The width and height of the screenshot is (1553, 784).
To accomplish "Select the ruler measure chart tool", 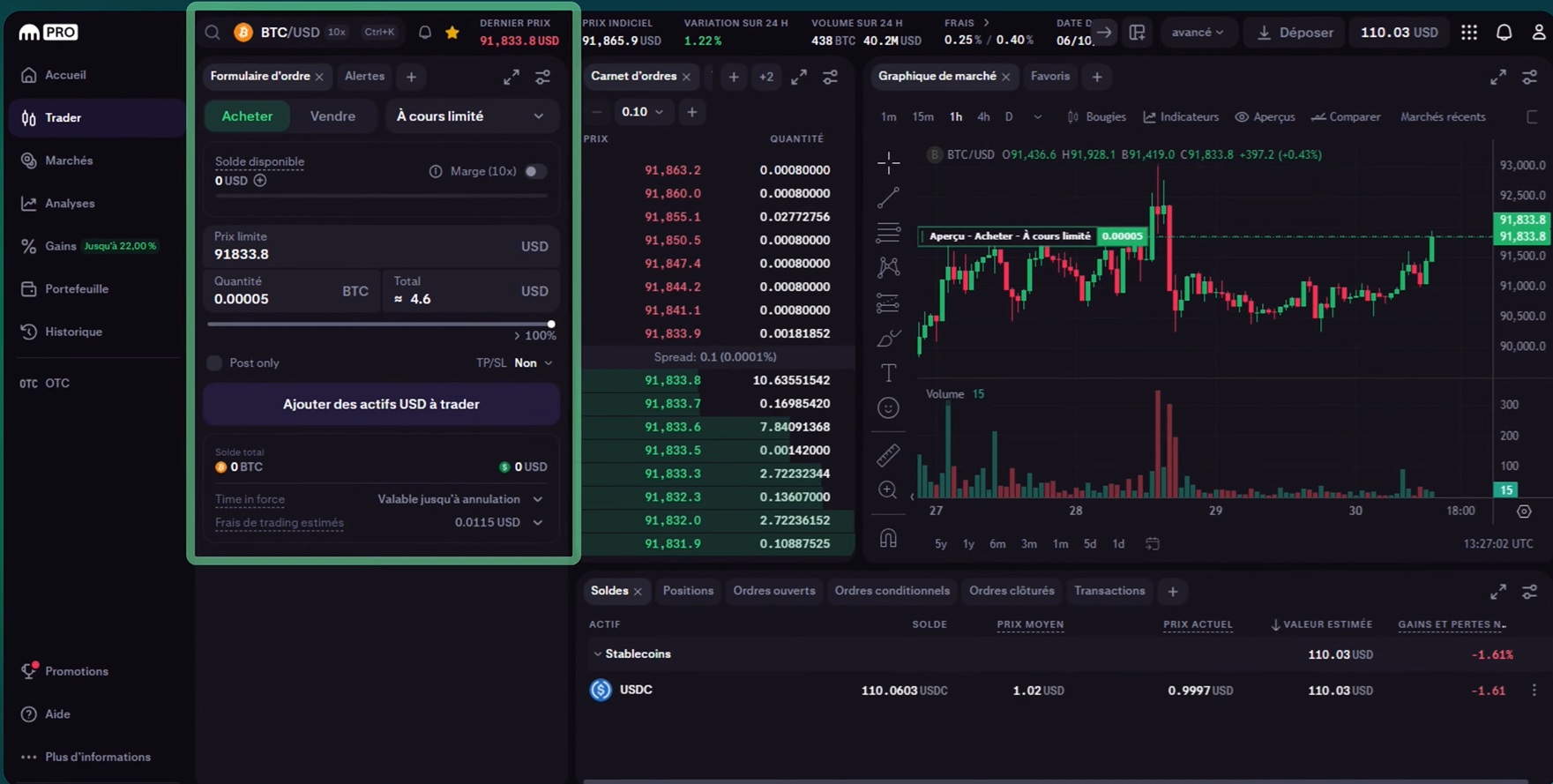I will coord(888,455).
